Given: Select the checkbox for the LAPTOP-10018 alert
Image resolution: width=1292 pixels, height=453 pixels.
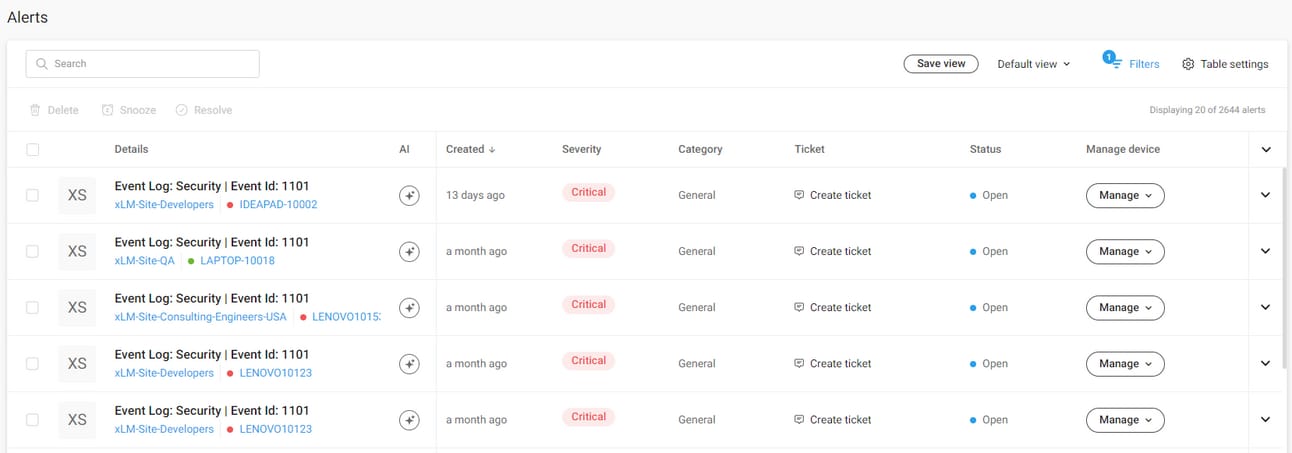Looking at the screenshot, I should [33, 251].
